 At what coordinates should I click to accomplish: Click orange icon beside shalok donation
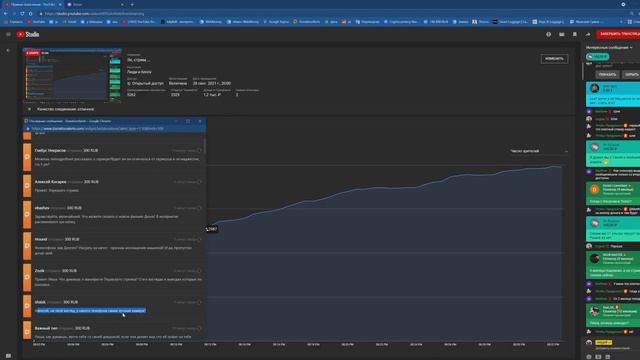[x=27, y=306]
